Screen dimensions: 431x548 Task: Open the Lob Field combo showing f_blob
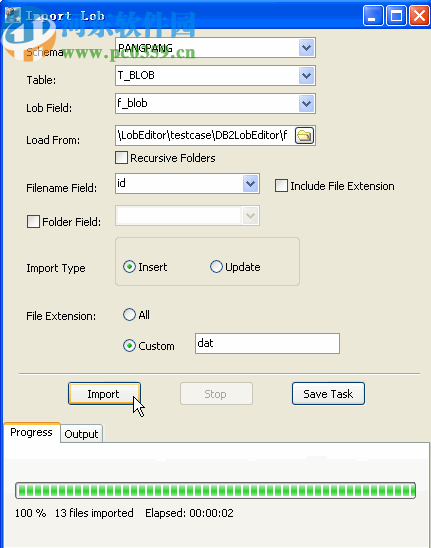215,103
